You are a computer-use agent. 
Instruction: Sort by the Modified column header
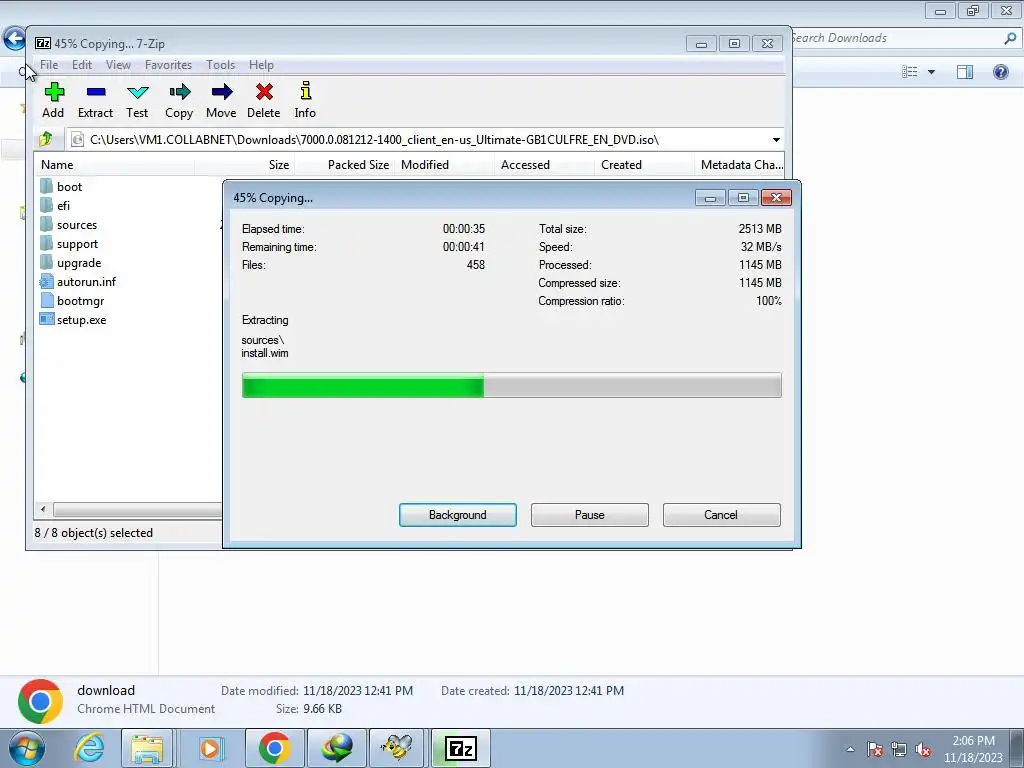coord(445,165)
